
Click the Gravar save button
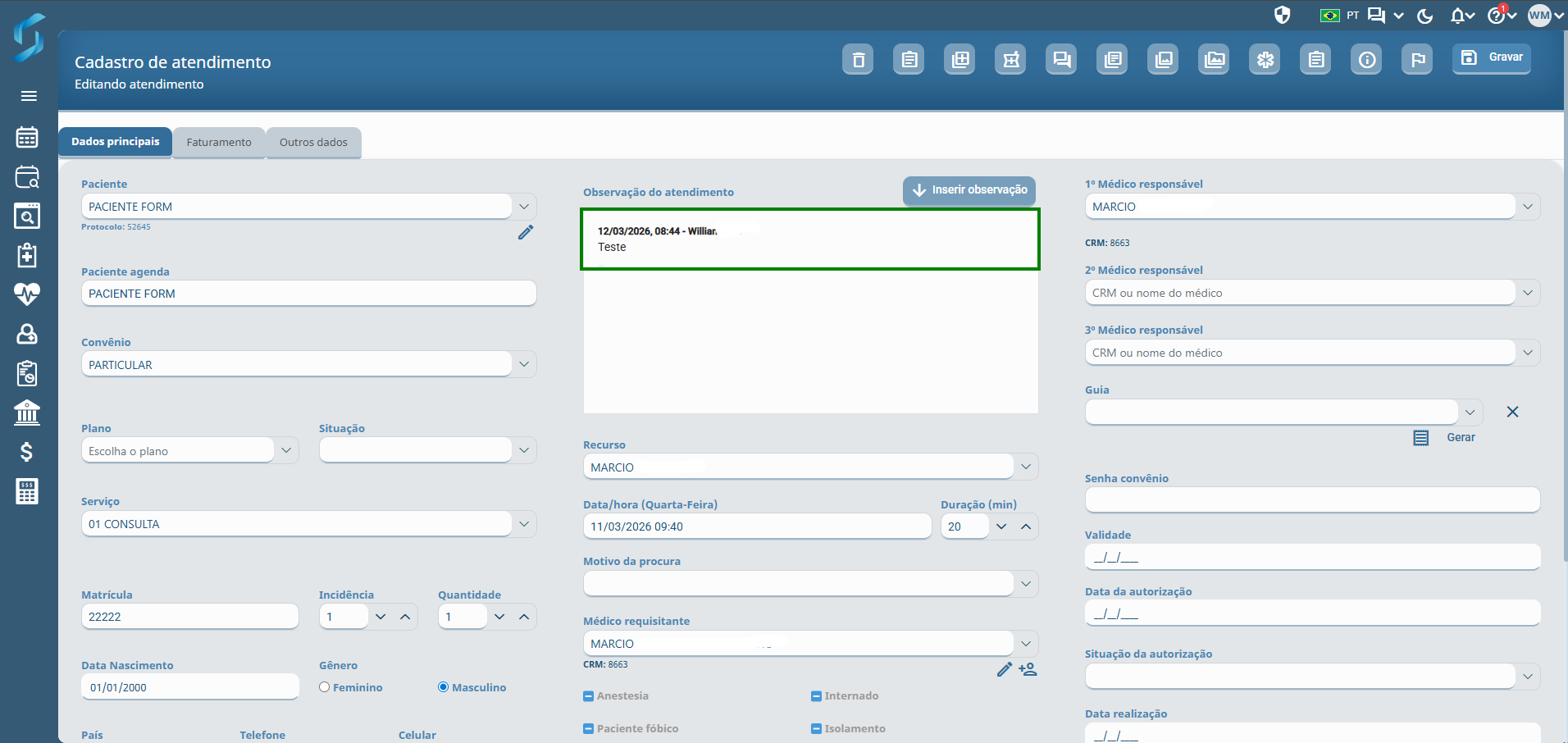click(1492, 57)
